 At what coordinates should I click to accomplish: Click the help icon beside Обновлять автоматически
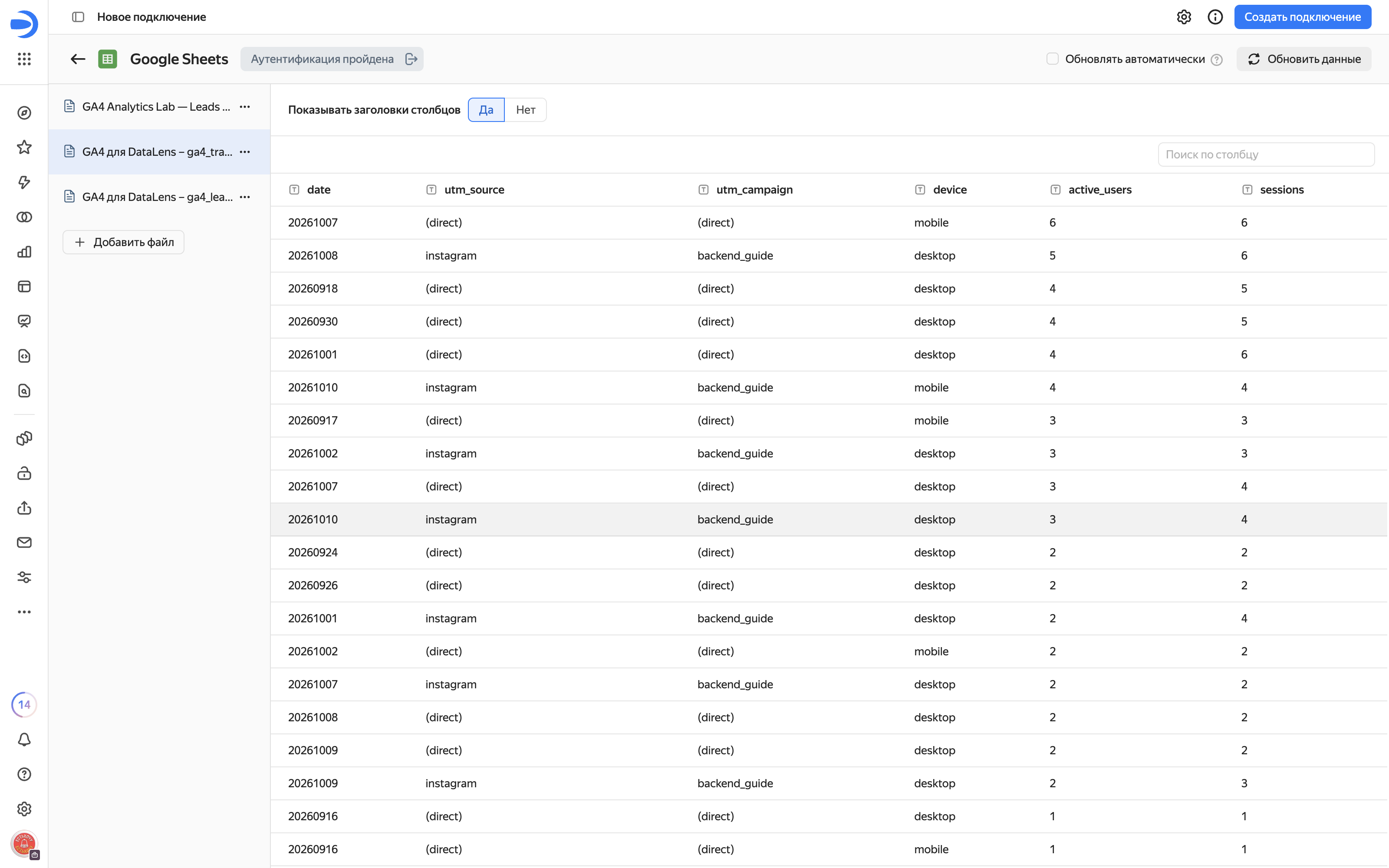point(1216,60)
